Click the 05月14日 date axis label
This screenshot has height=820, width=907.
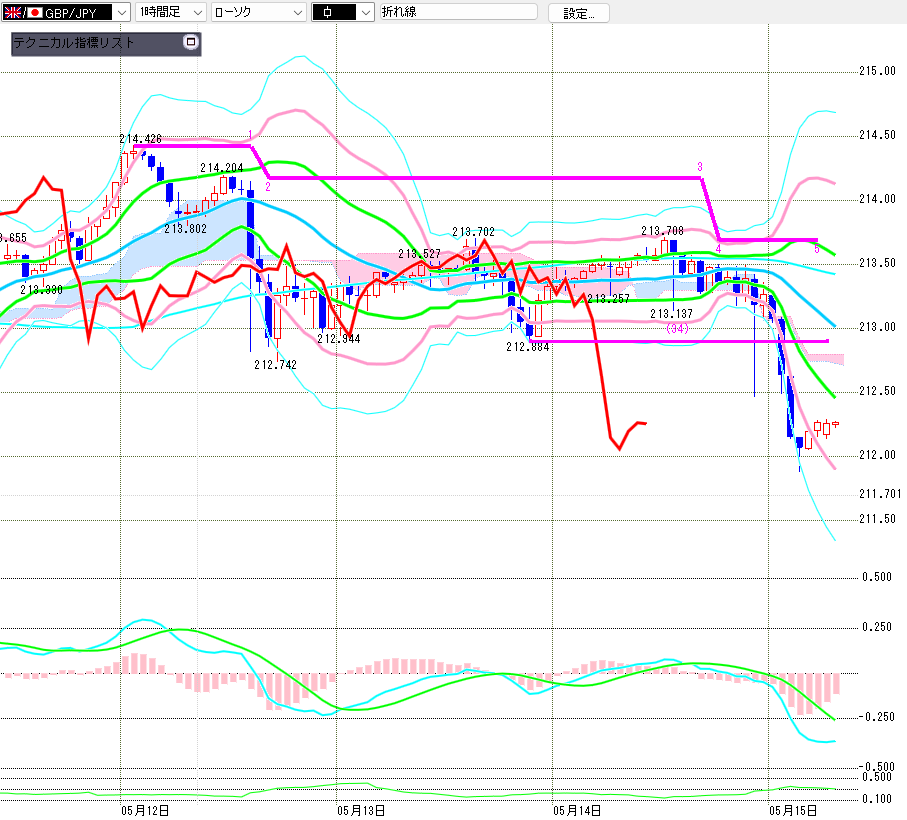click(x=577, y=811)
